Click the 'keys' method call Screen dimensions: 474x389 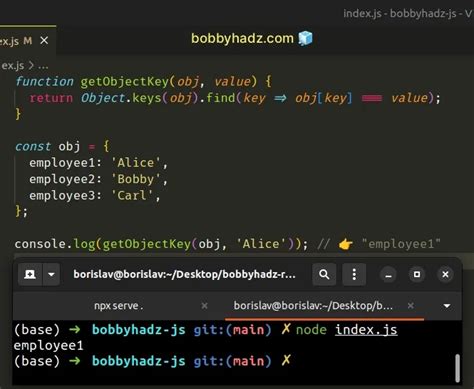(x=147, y=98)
